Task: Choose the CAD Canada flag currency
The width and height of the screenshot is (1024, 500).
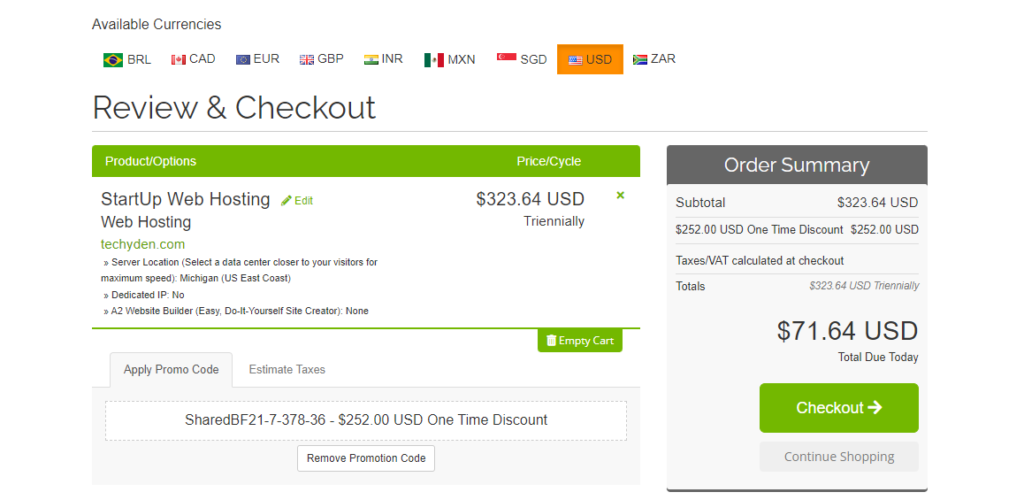Action: pyautogui.click(x=193, y=59)
